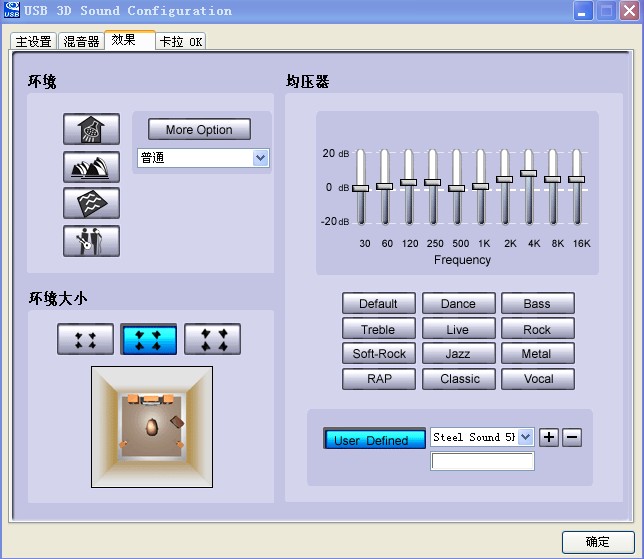644x559 pixels.
Task: Apply the Rock equalizer preset
Action: (x=538, y=329)
